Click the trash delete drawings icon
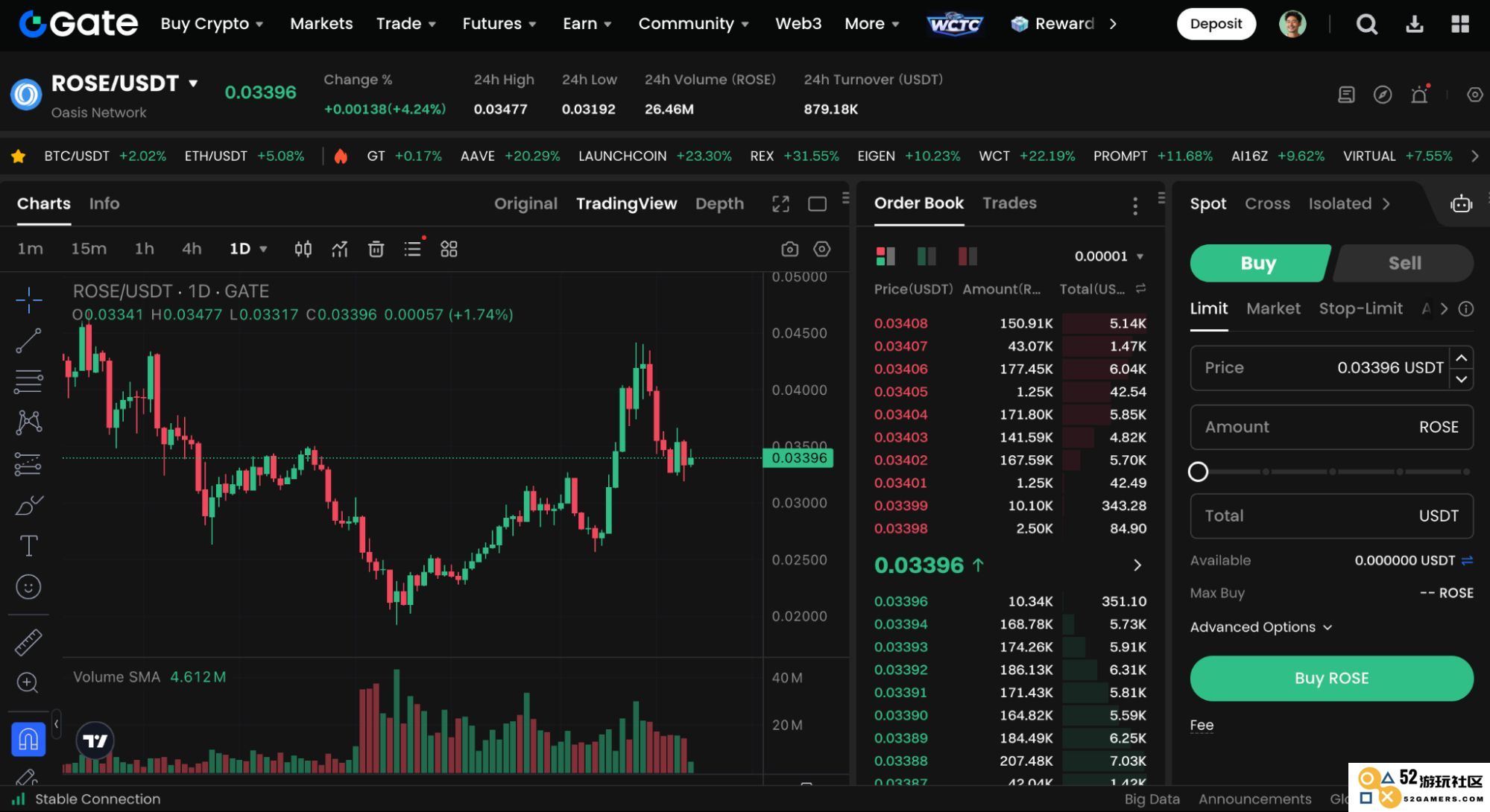Screen dimensions: 1490x812 [376, 249]
